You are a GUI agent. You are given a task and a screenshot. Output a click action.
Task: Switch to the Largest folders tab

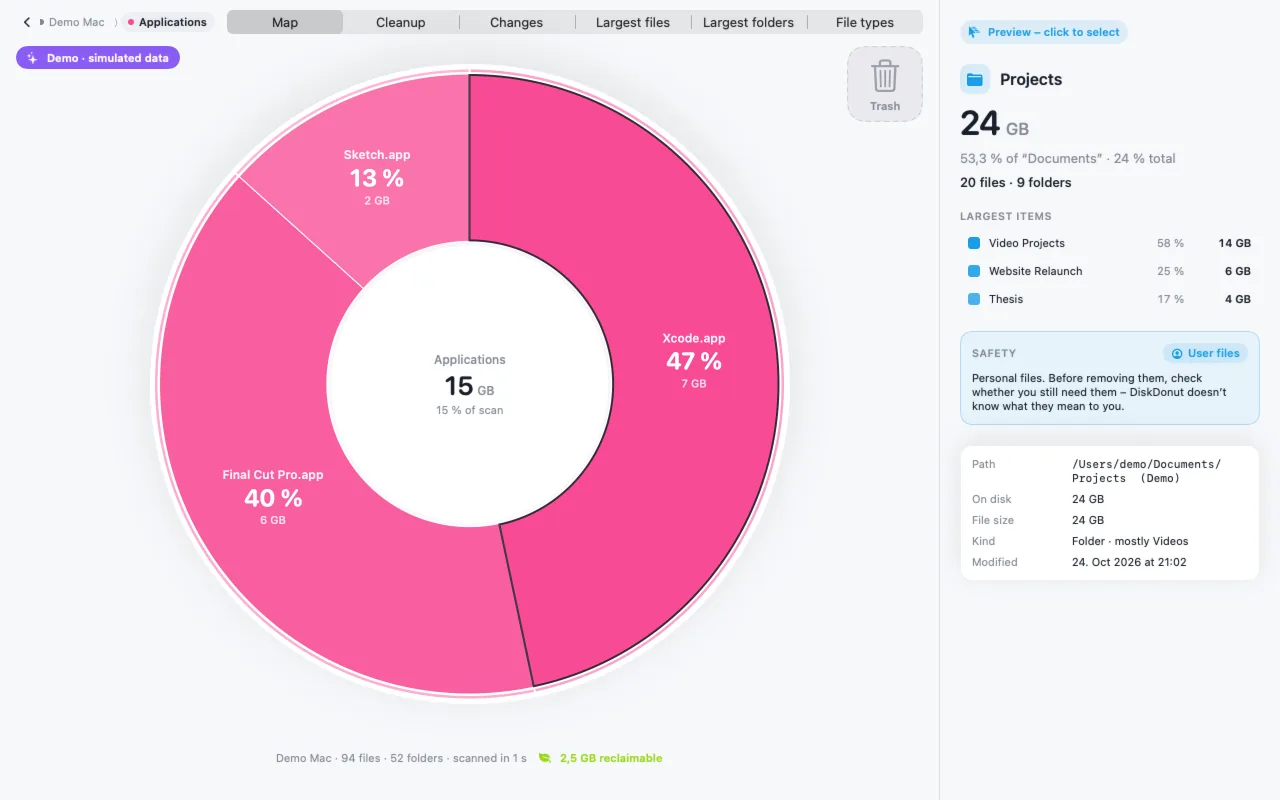coord(749,22)
